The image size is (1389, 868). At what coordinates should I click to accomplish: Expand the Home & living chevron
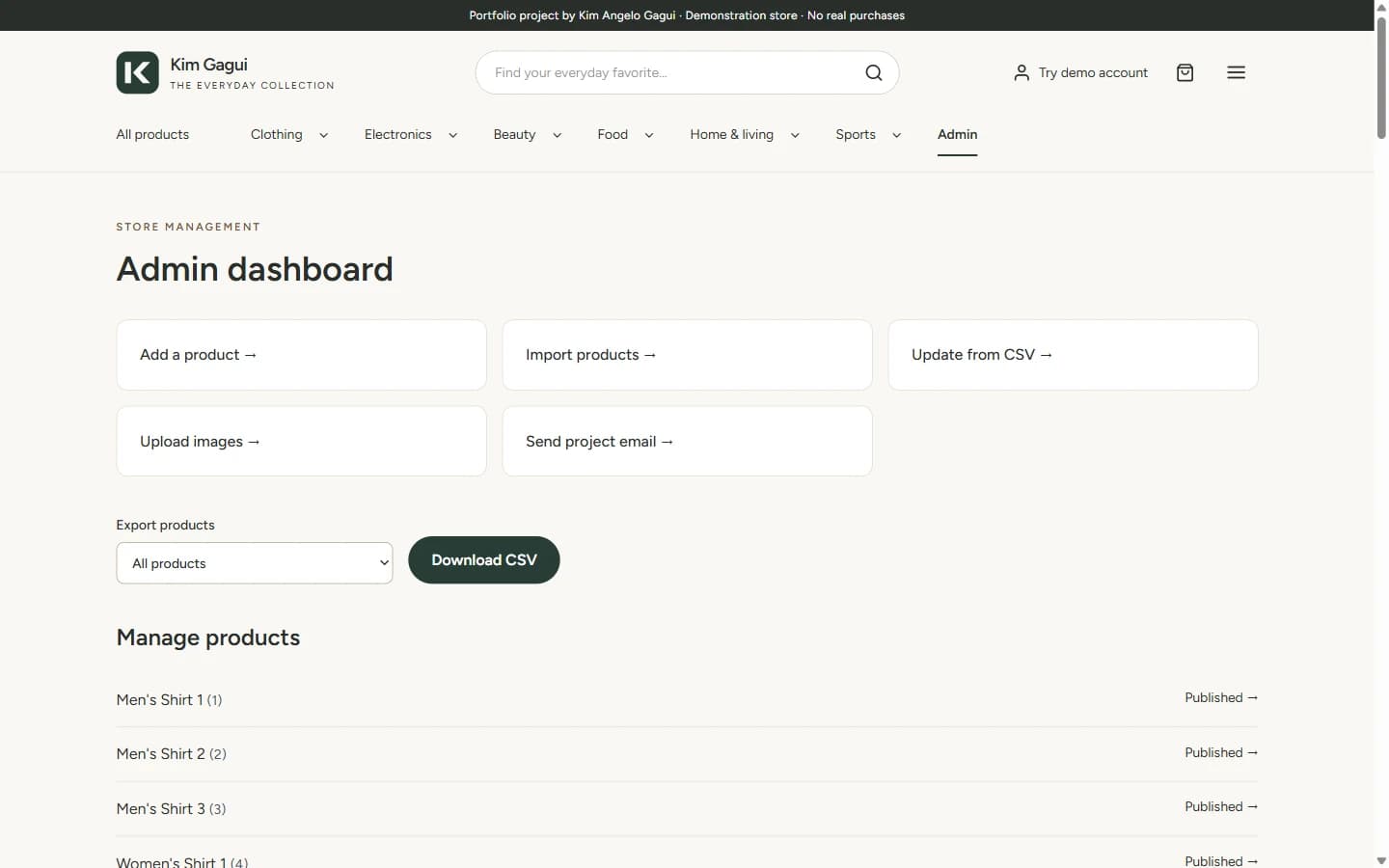(795, 135)
